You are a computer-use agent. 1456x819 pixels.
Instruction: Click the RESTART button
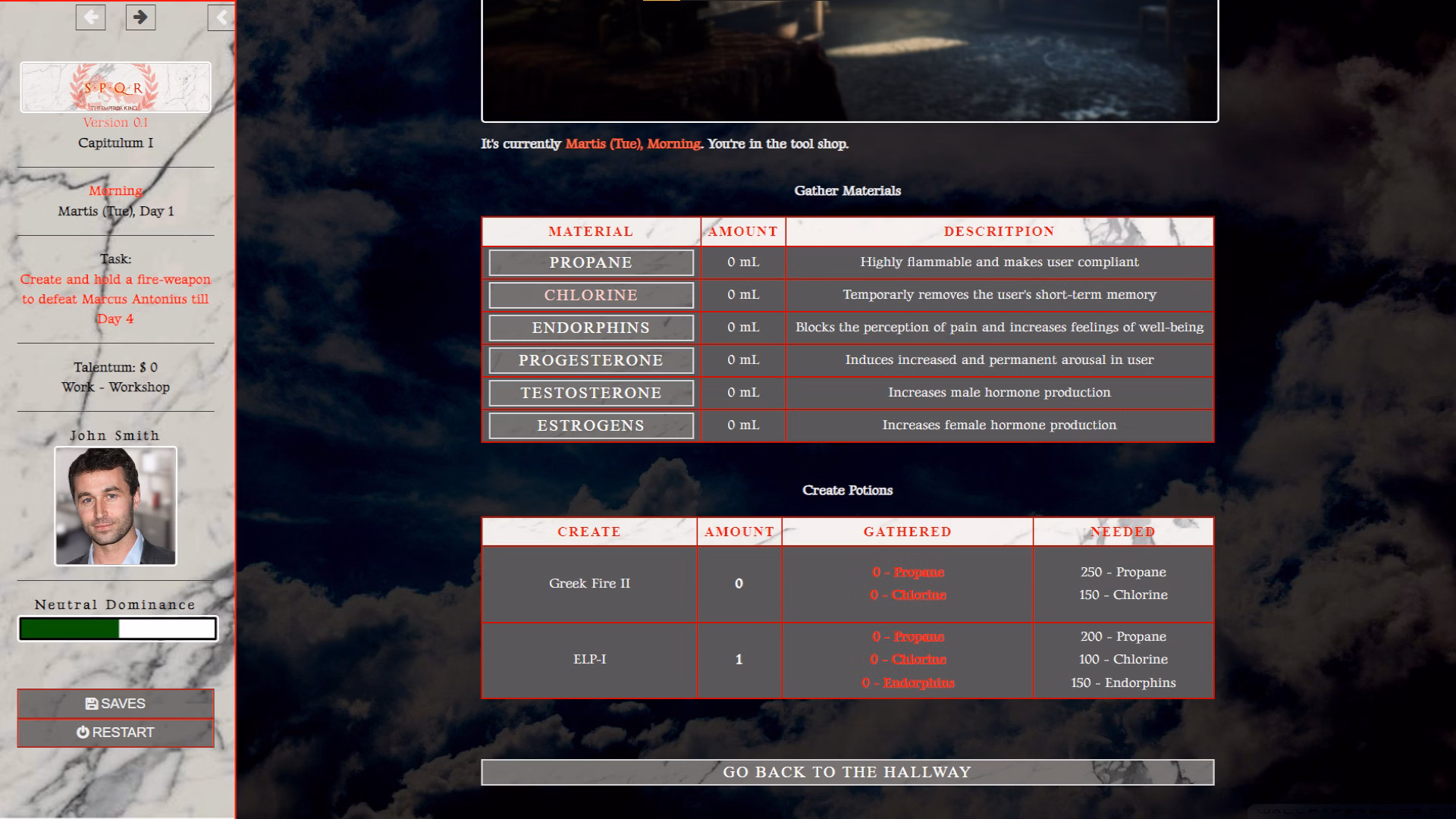pos(115,733)
